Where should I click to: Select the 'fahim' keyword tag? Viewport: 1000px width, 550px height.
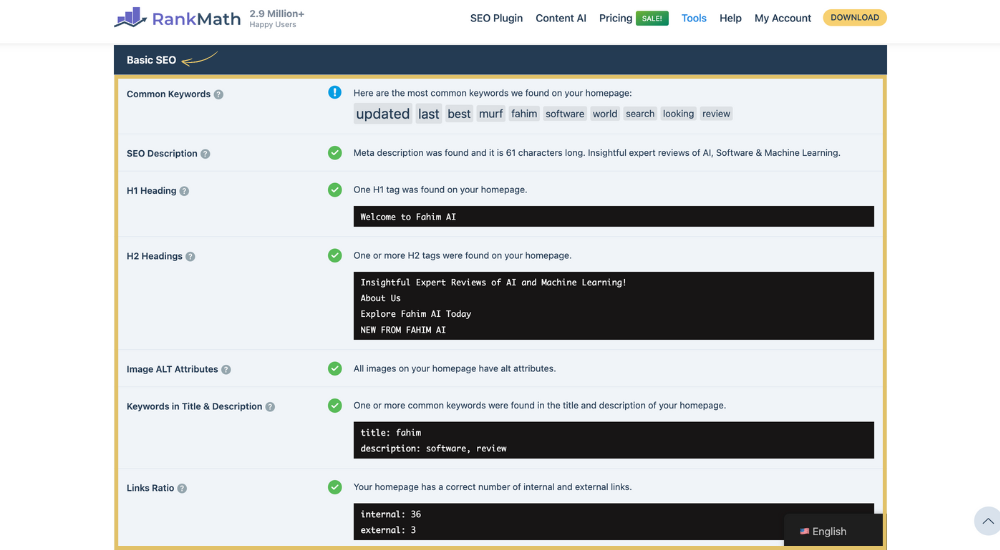point(524,114)
